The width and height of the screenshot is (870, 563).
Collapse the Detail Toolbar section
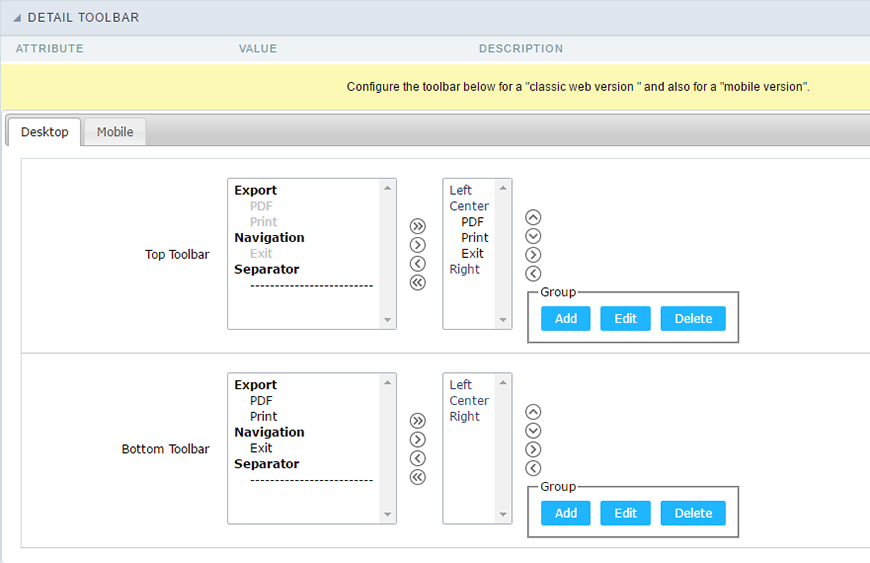coord(19,18)
